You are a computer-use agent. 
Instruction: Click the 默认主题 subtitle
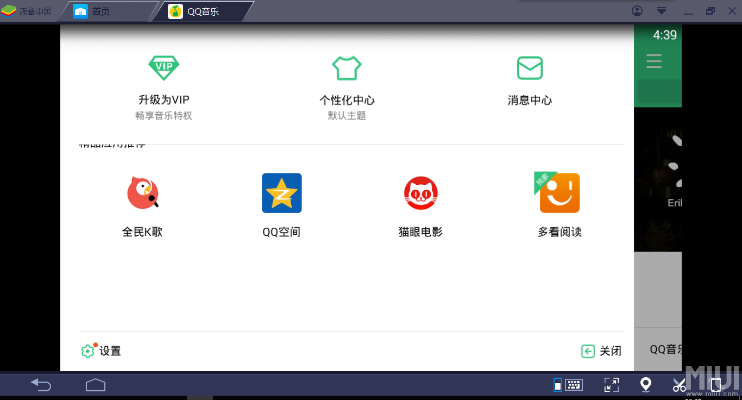click(x=347, y=116)
